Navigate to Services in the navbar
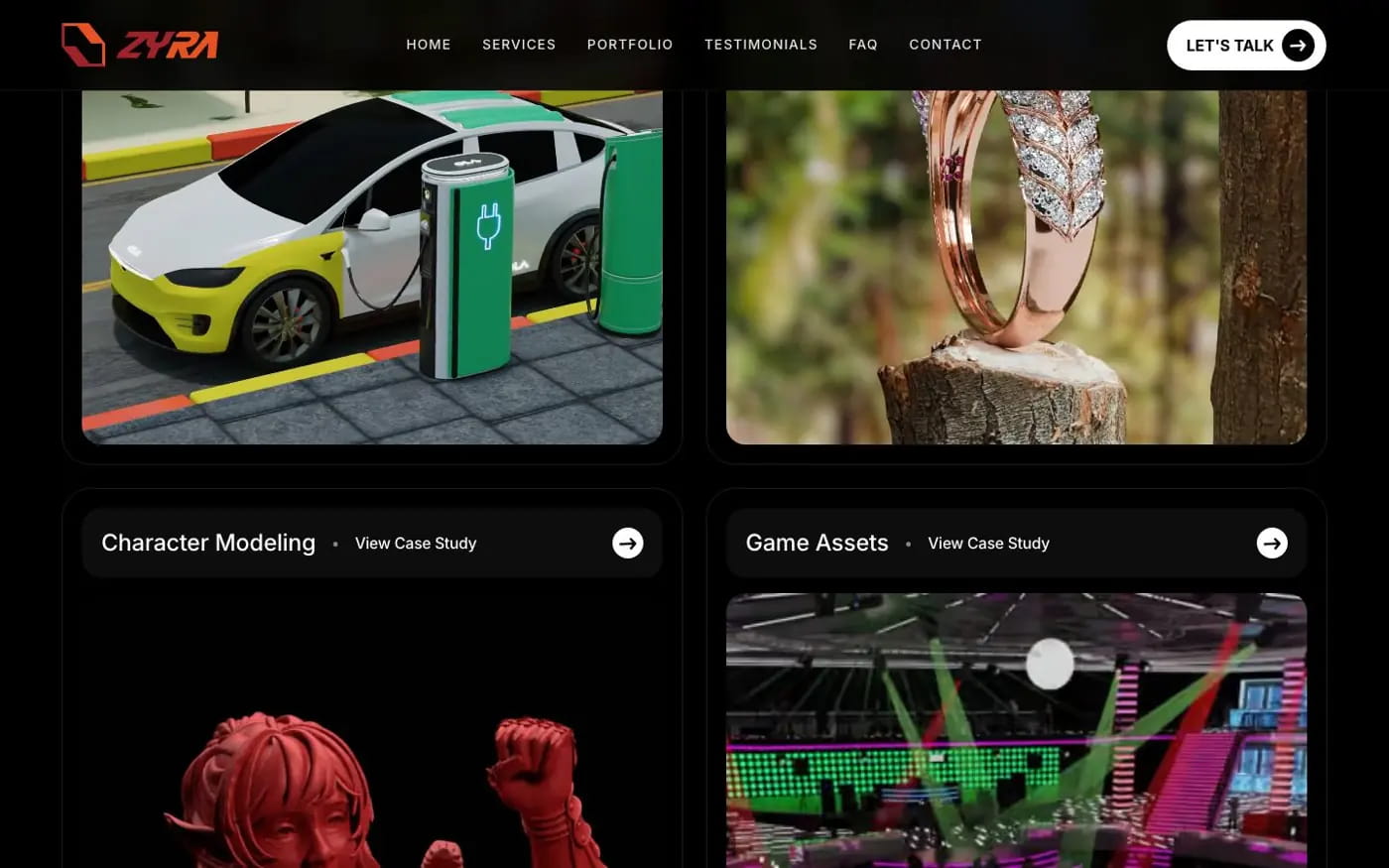The width and height of the screenshot is (1389, 868). [x=519, y=45]
